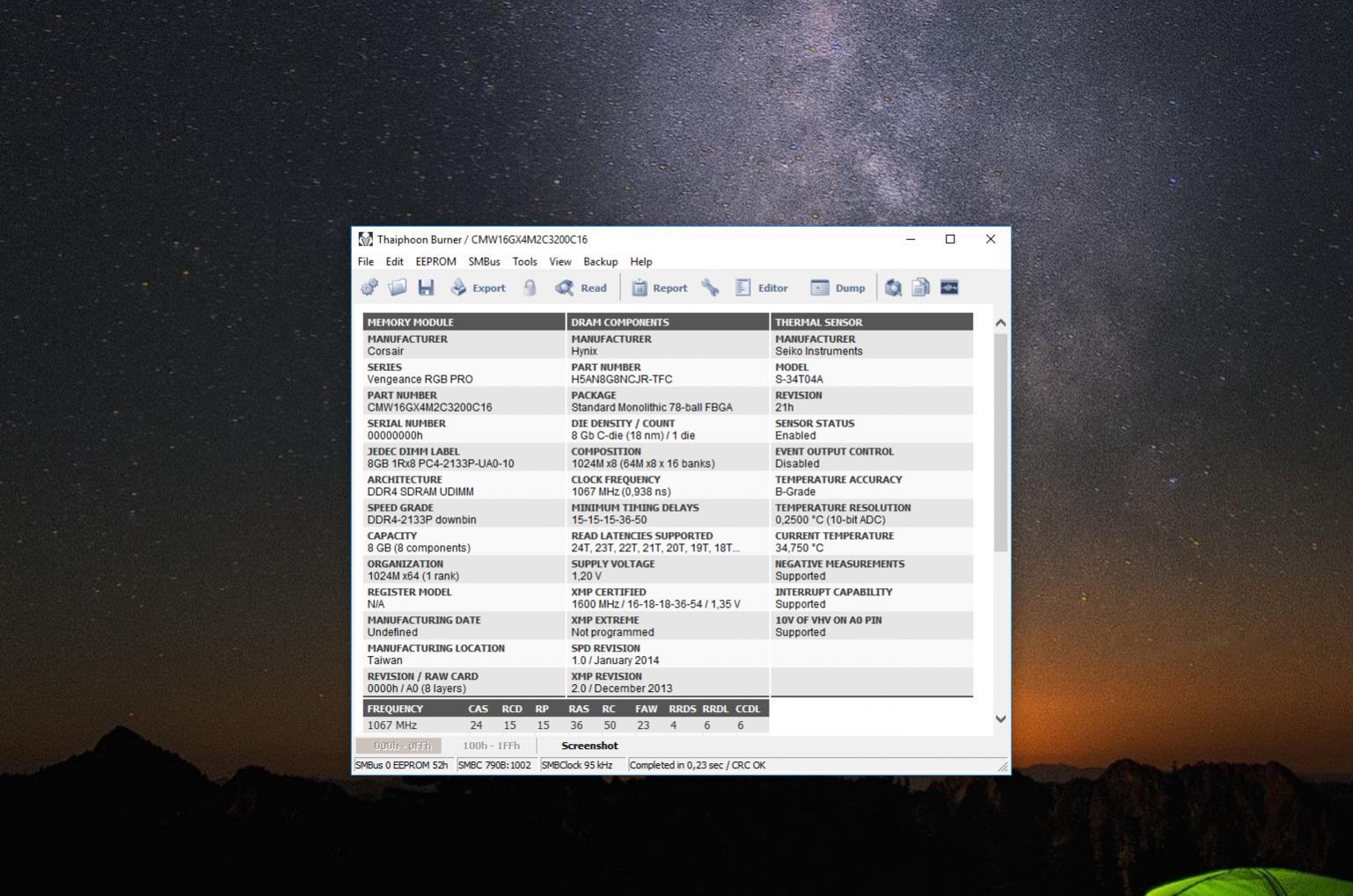Click architecture value 'DDR4 SDRAM UDIMM'
1353x896 pixels.
421,492
